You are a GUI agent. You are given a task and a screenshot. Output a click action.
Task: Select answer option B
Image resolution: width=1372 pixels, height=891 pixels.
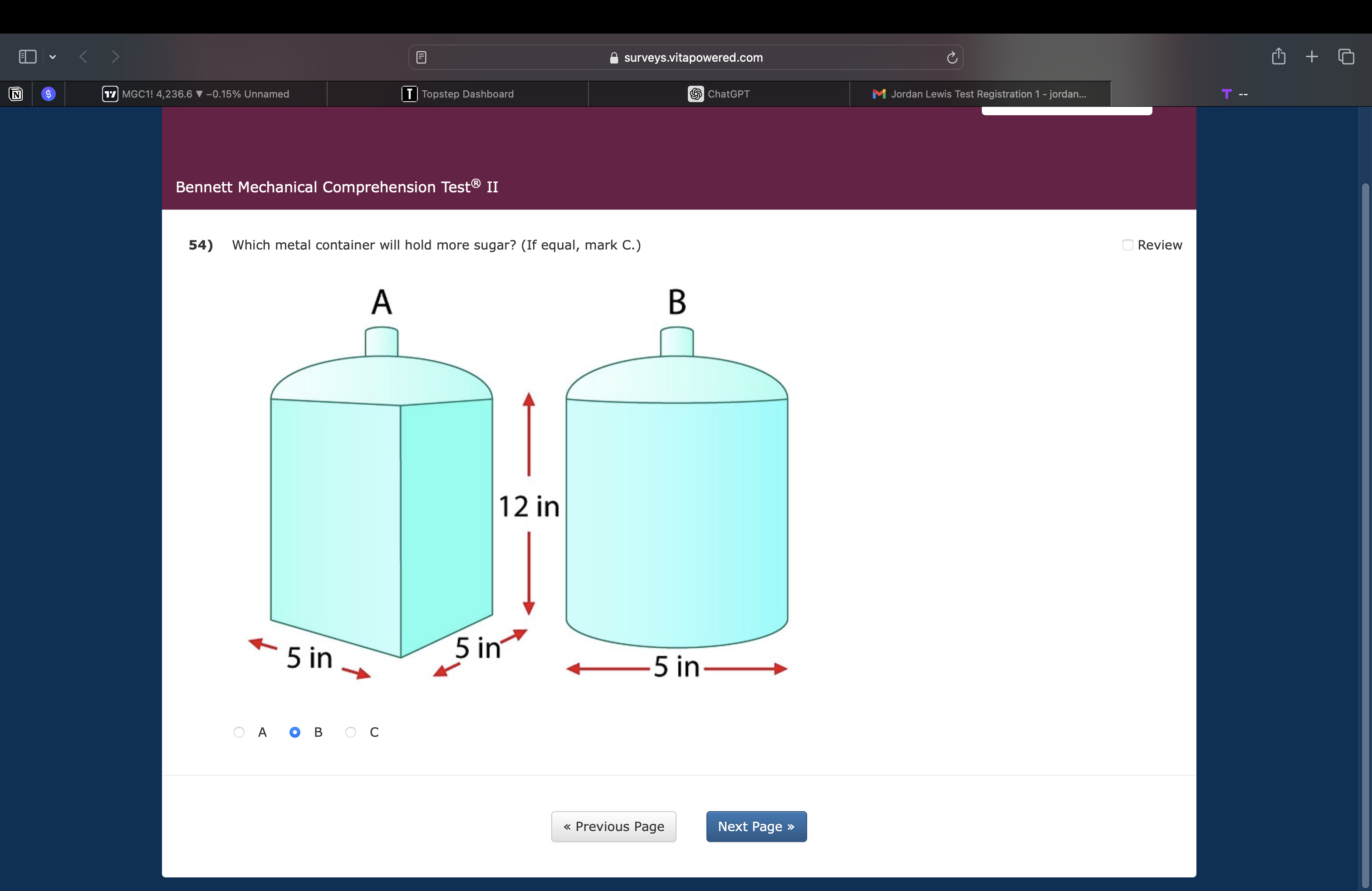tap(294, 732)
